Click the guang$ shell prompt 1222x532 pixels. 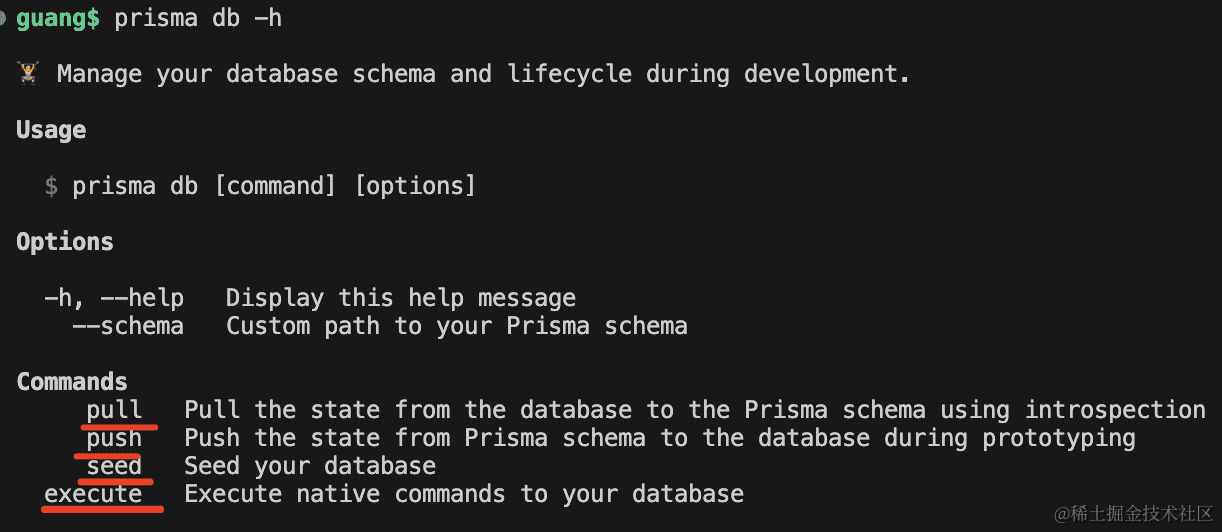tap(58, 18)
